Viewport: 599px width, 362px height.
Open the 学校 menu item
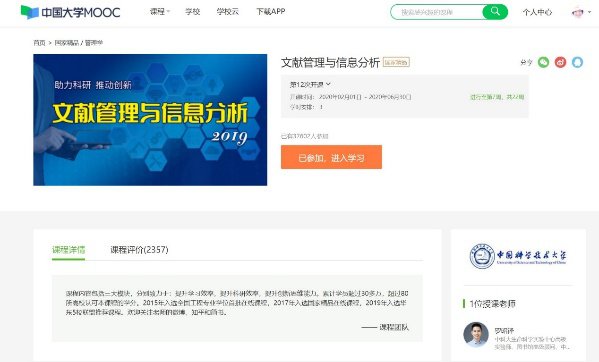pos(193,12)
